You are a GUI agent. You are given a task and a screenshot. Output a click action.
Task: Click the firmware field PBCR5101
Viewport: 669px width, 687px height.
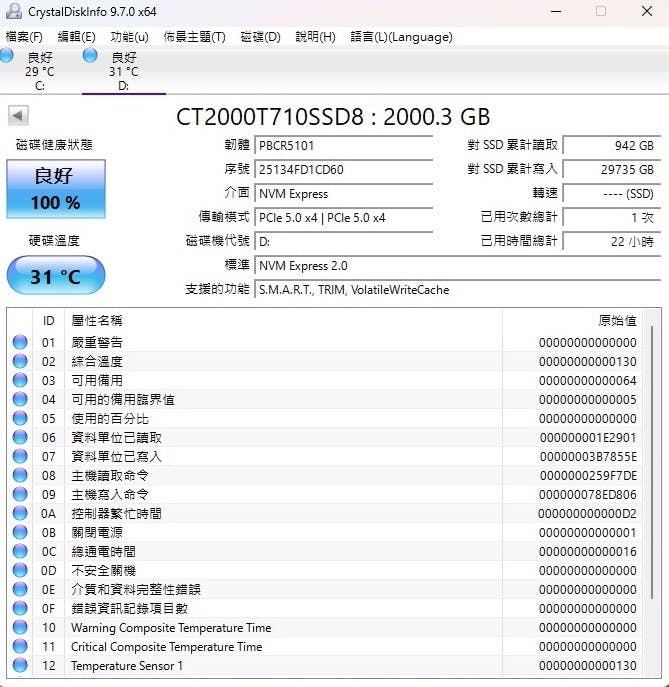click(x=344, y=145)
